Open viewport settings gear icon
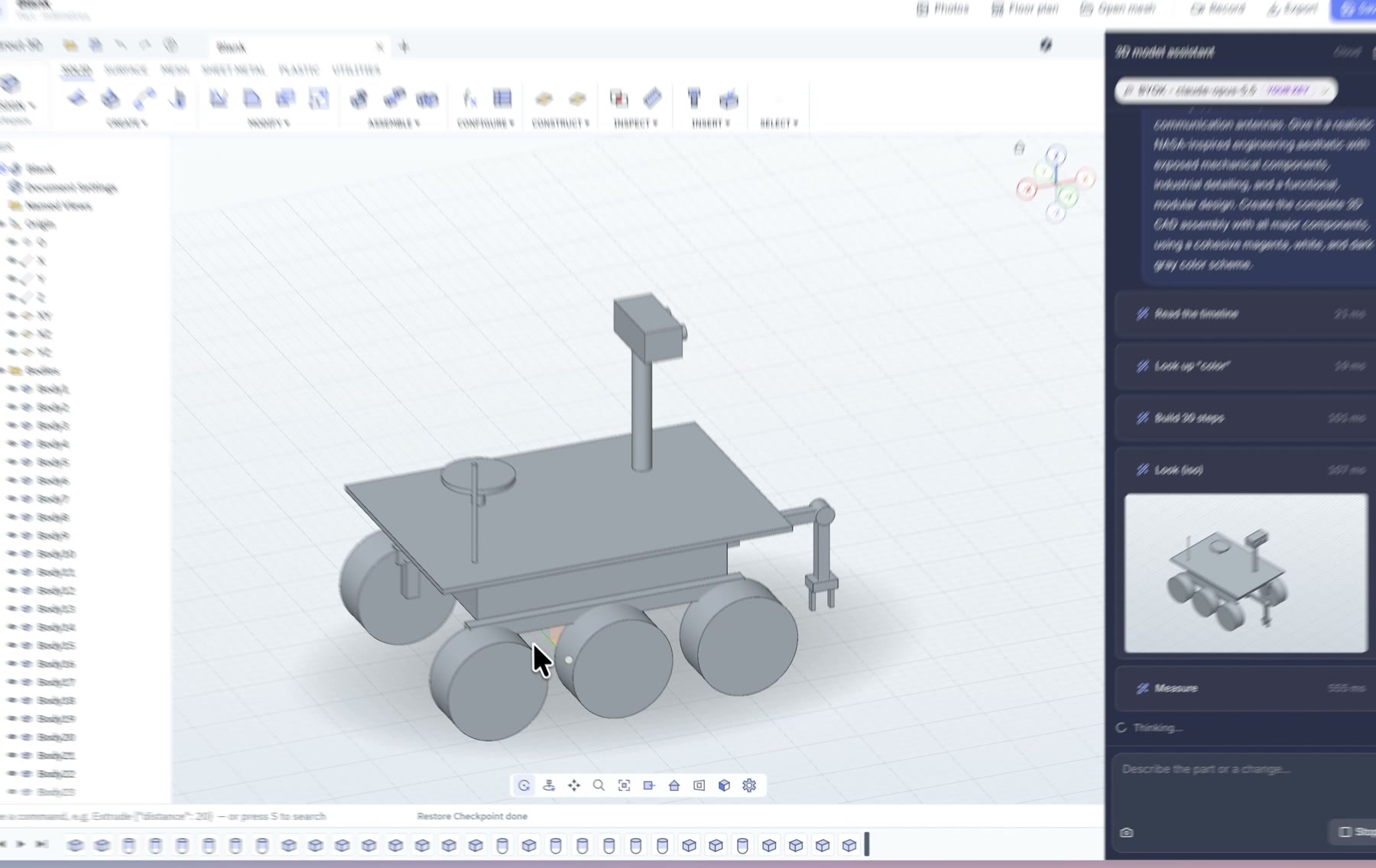1376x868 pixels. coord(749,785)
